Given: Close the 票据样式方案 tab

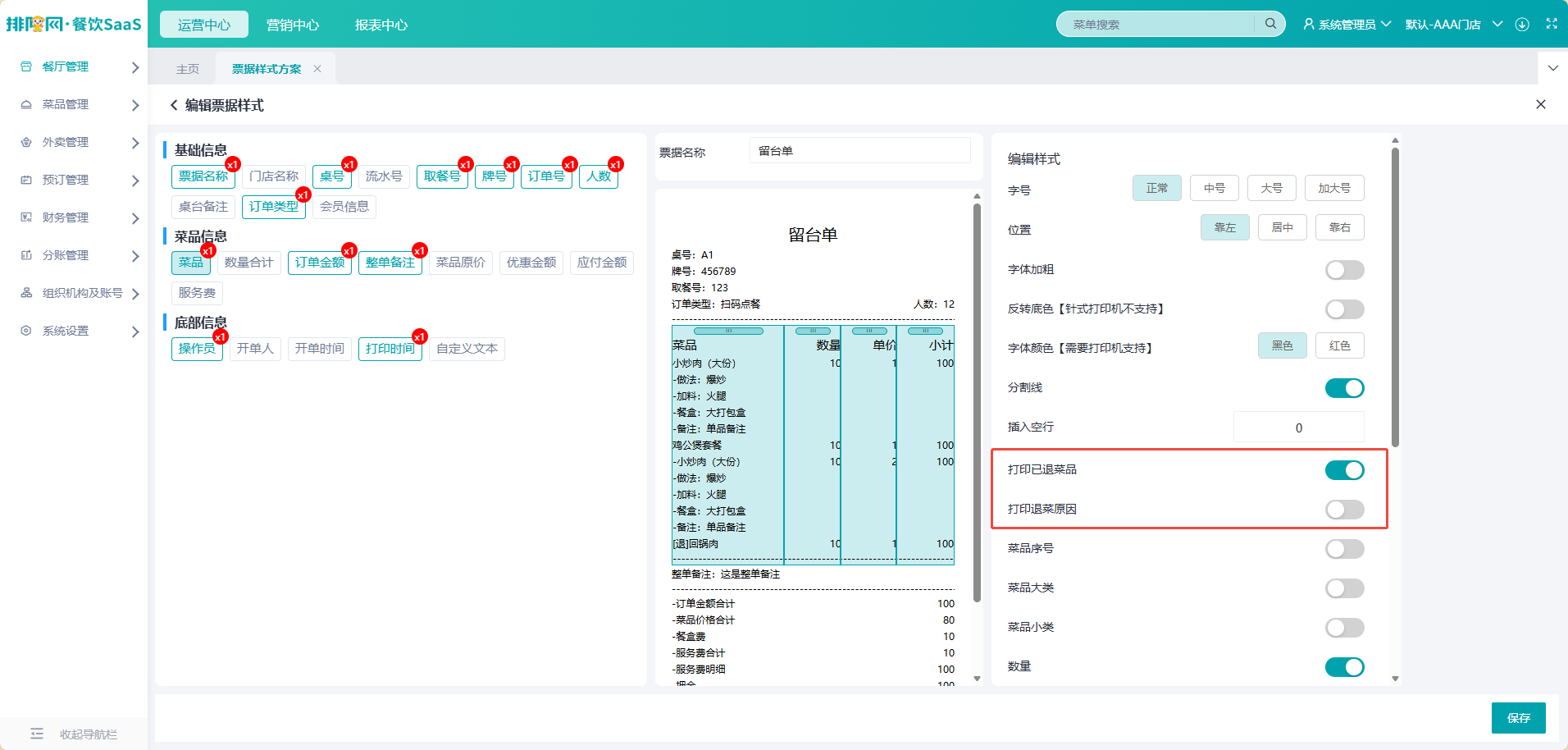Looking at the screenshot, I should [x=317, y=69].
